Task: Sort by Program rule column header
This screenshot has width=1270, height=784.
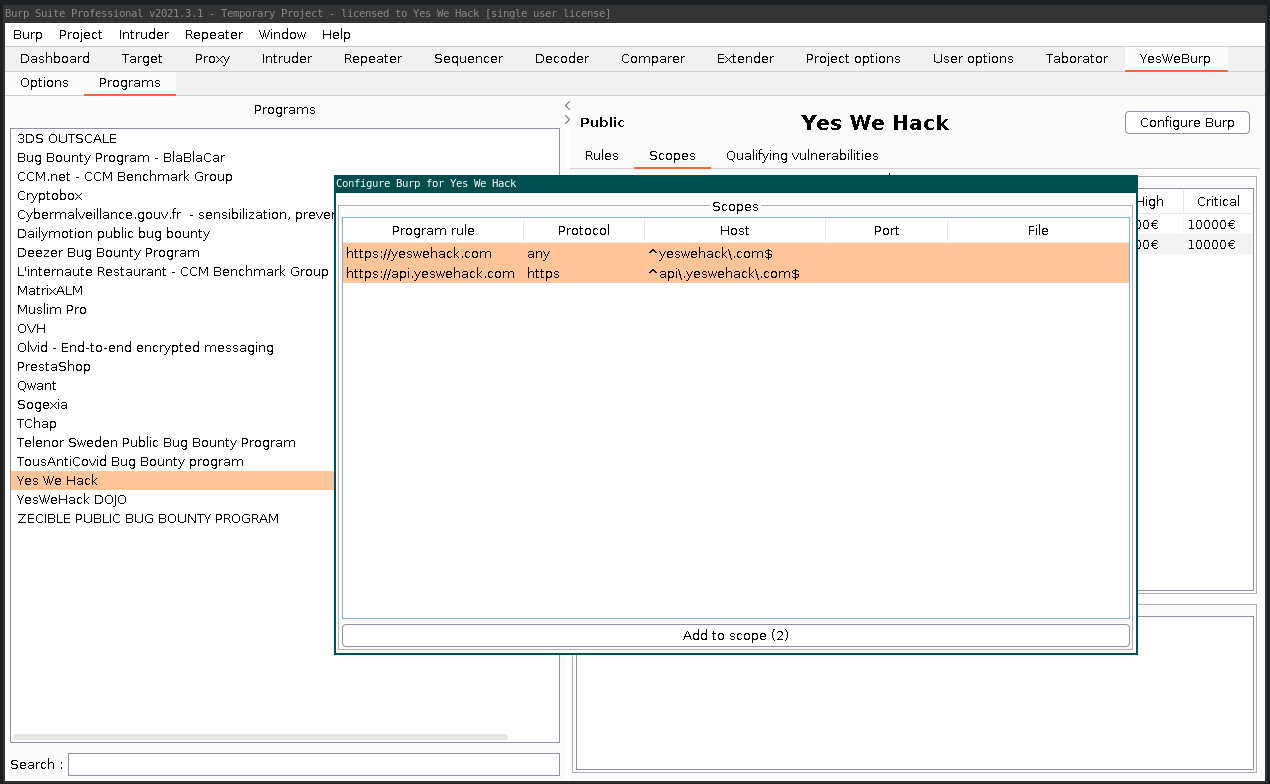Action: (x=433, y=231)
